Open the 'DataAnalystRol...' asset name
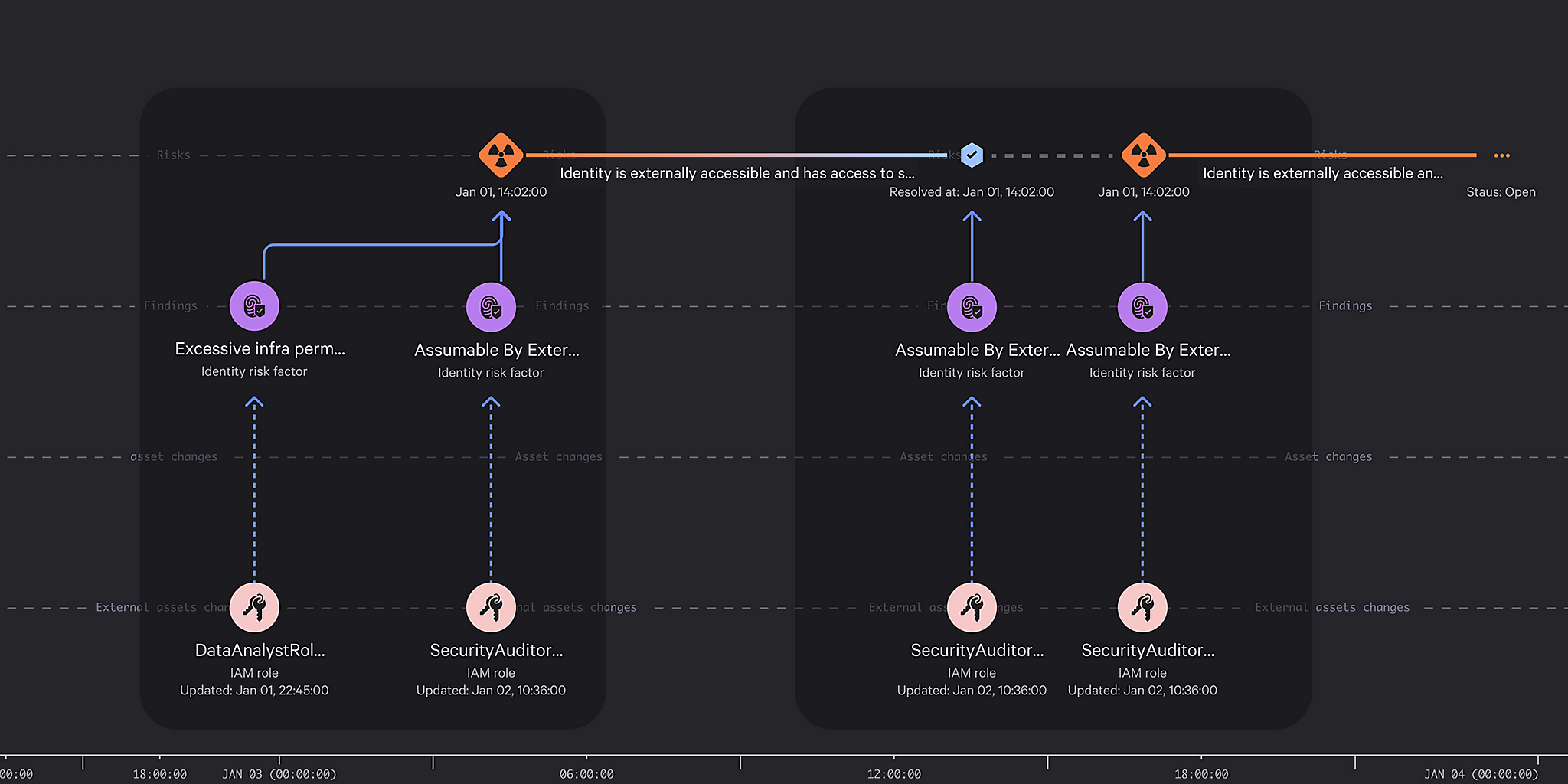This screenshot has width=1568, height=784. pos(260,650)
